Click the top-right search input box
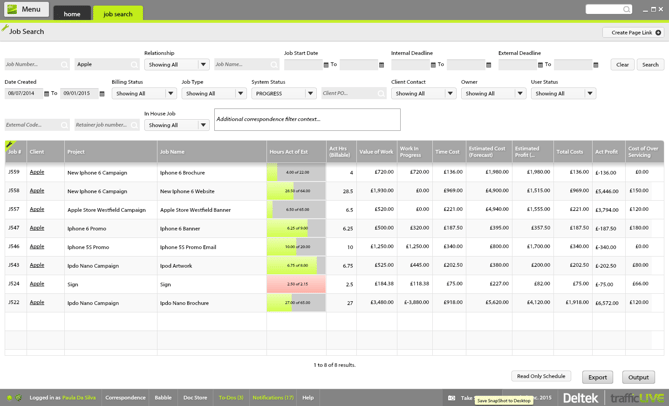The image size is (669, 406). coord(608,9)
